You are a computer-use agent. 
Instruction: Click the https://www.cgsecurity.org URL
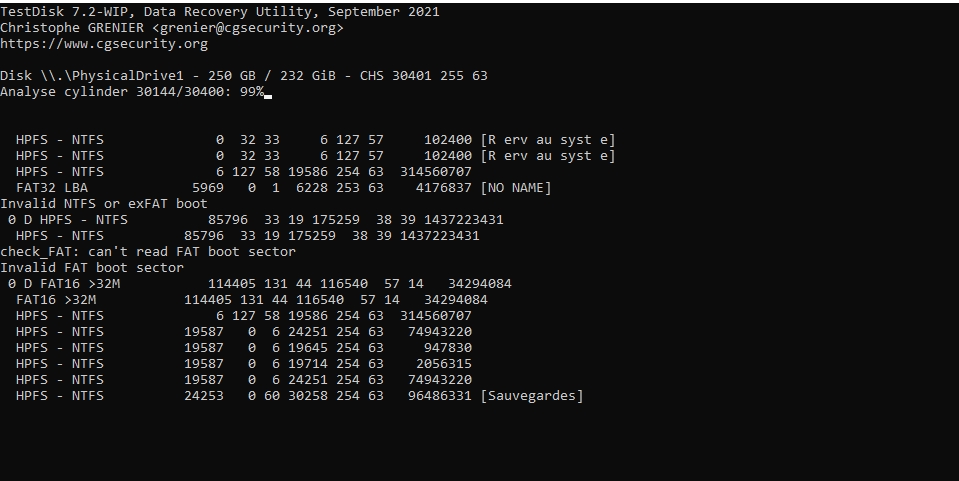(x=104, y=44)
